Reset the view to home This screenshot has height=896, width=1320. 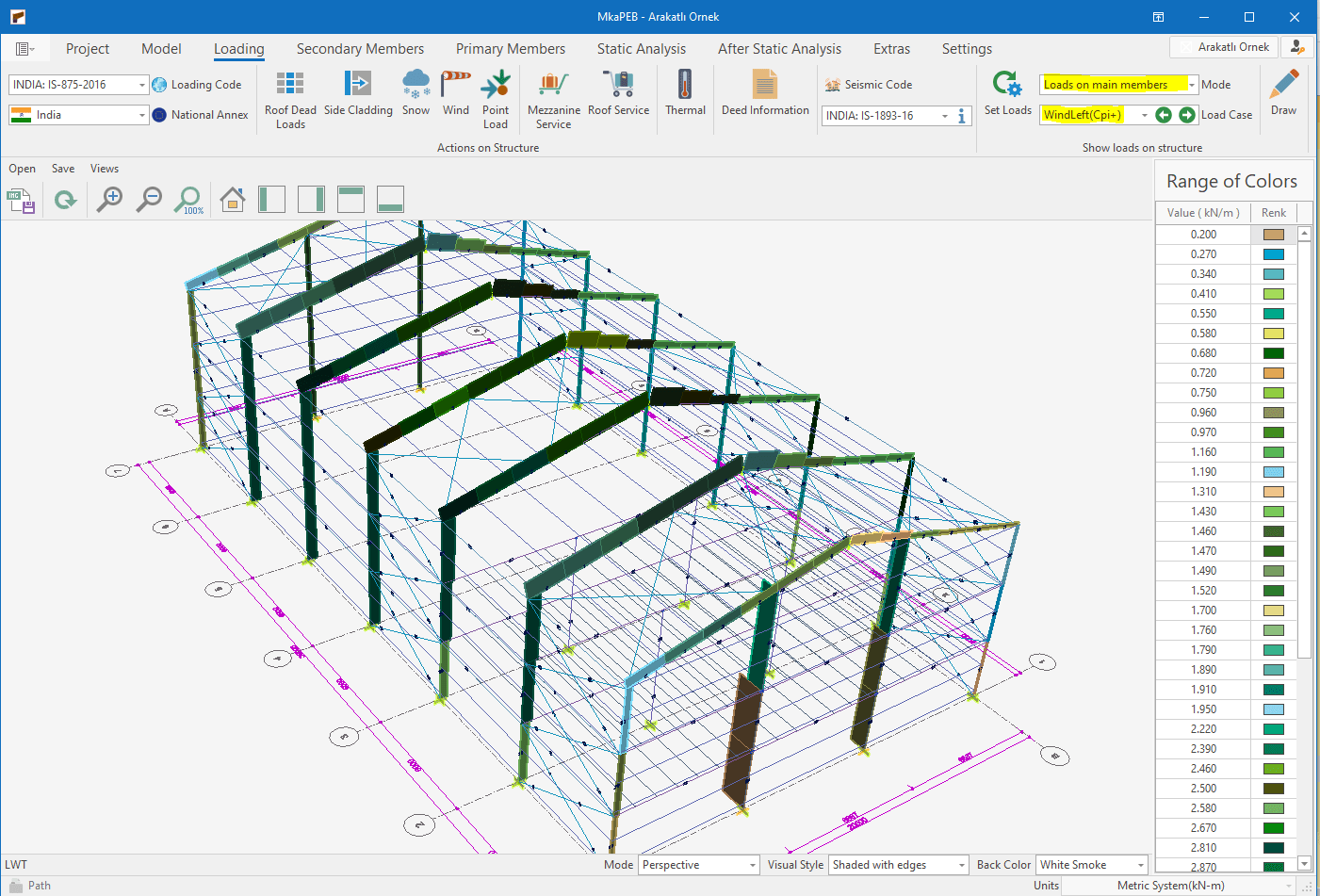tap(233, 199)
